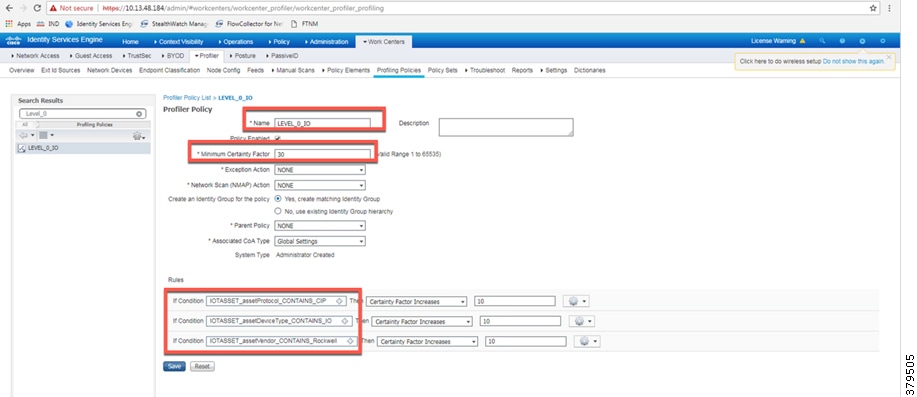
Task: Open the rightmost settings icon in the header
Action: pyautogui.click(x=882, y=41)
